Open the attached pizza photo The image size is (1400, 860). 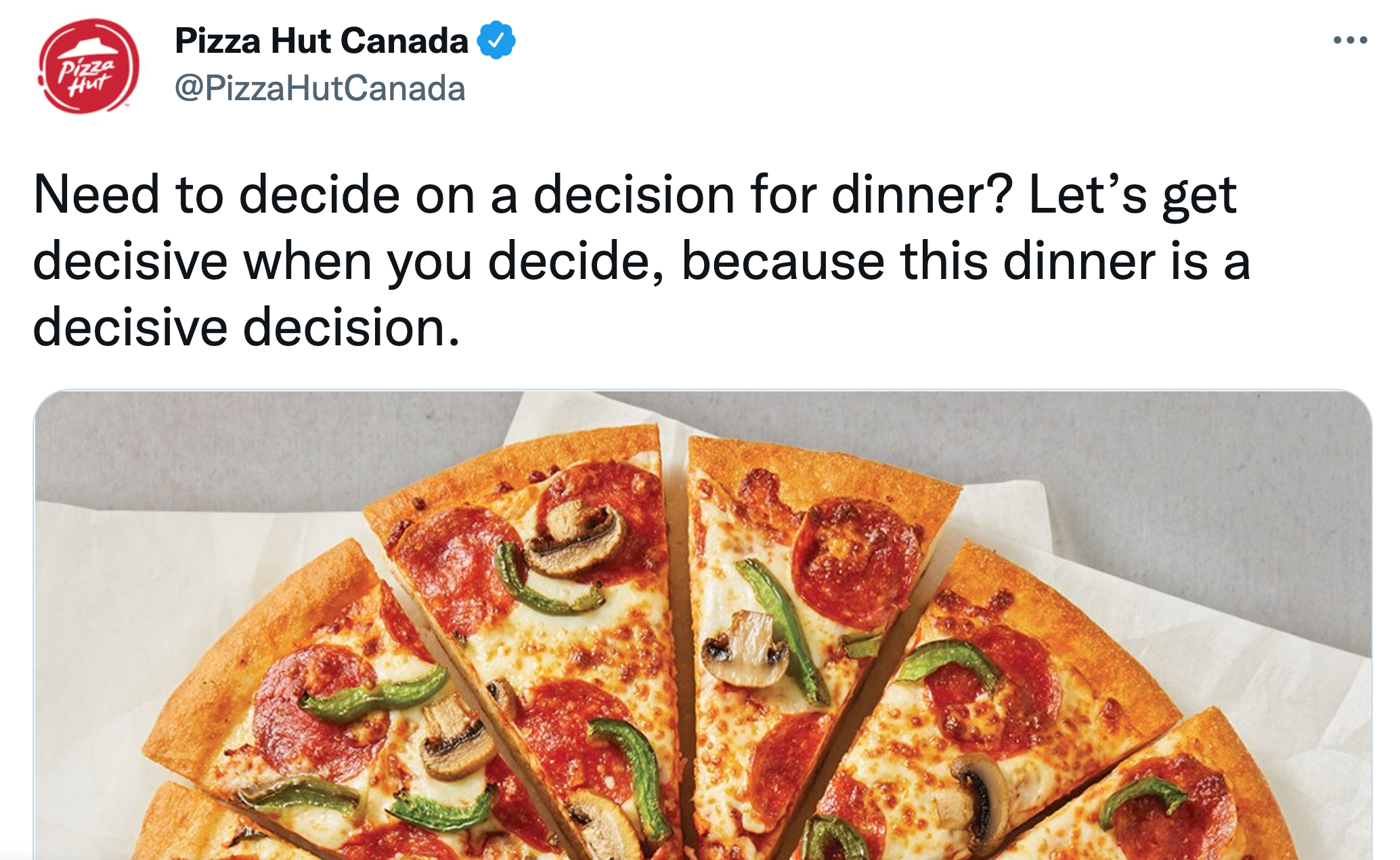click(x=702, y=624)
